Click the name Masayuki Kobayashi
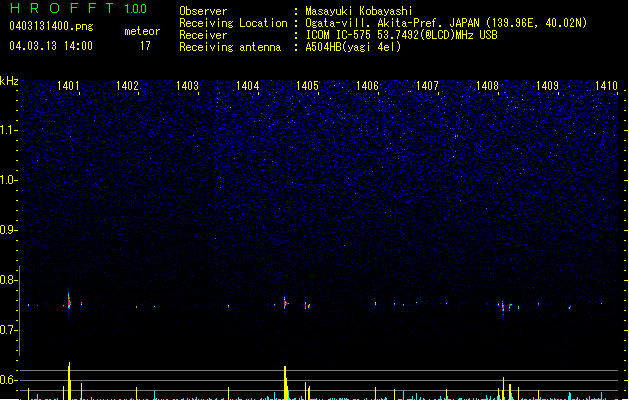The image size is (629, 400). point(359,11)
